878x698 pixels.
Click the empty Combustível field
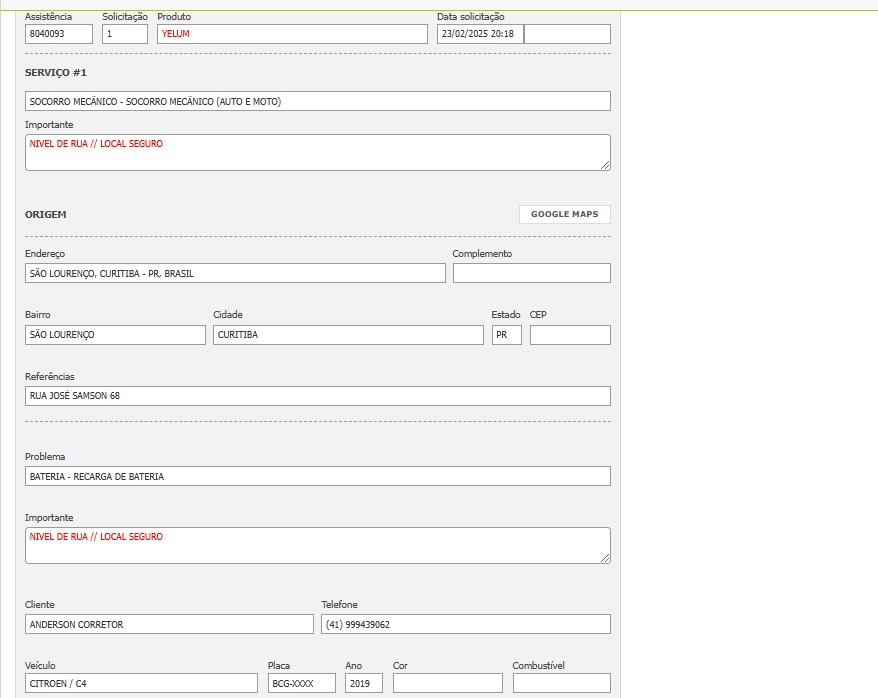coord(562,683)
